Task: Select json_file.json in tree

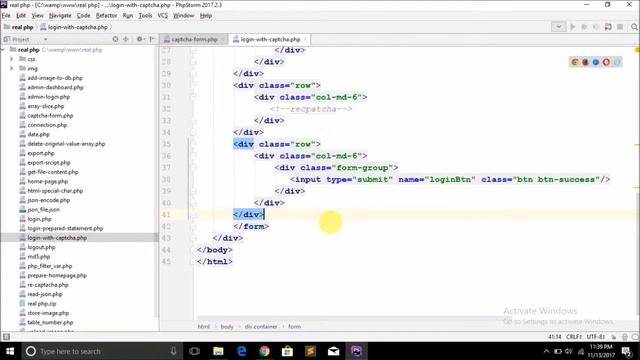Action: [x=43, y=209]
